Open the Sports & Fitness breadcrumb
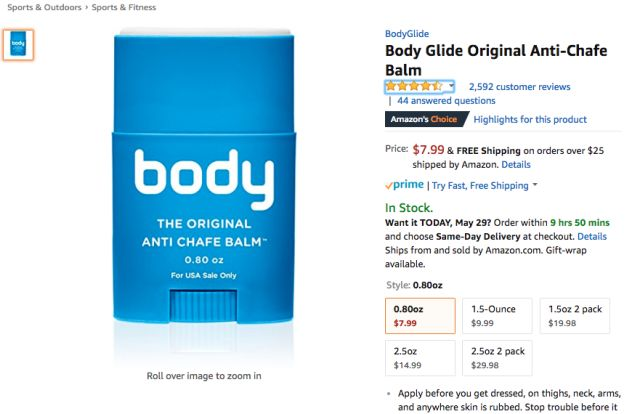The height and width of the screenshot is (414, 640). coord(124,7)
